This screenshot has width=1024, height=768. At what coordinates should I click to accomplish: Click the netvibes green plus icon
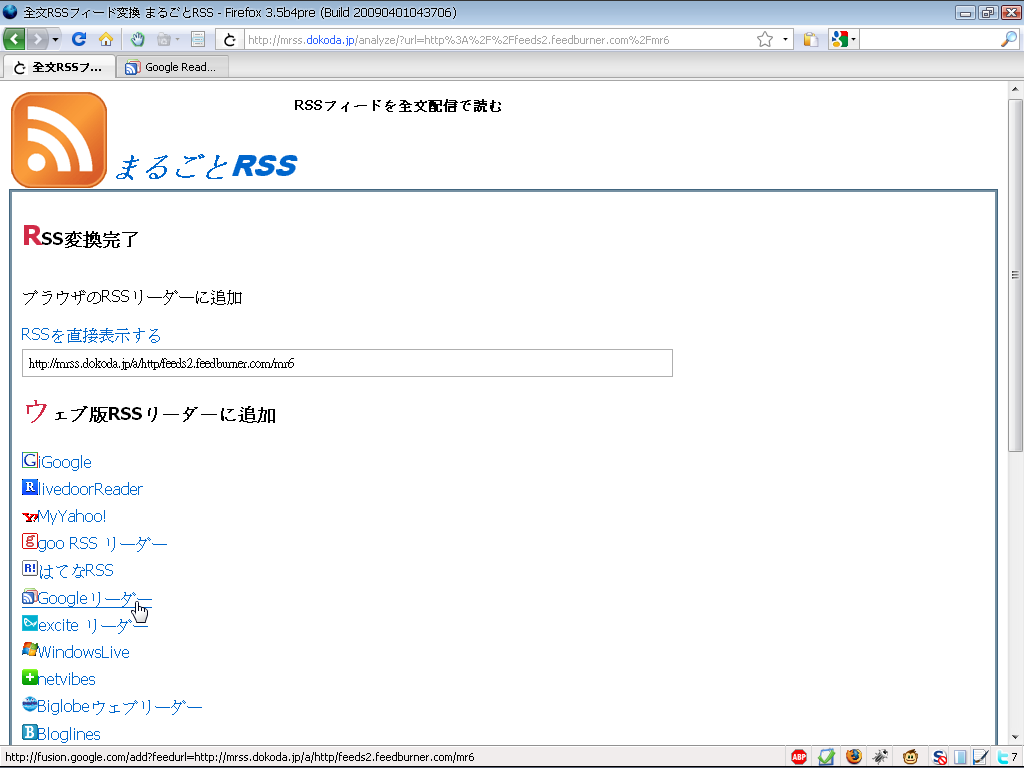(x=29, y=677)
